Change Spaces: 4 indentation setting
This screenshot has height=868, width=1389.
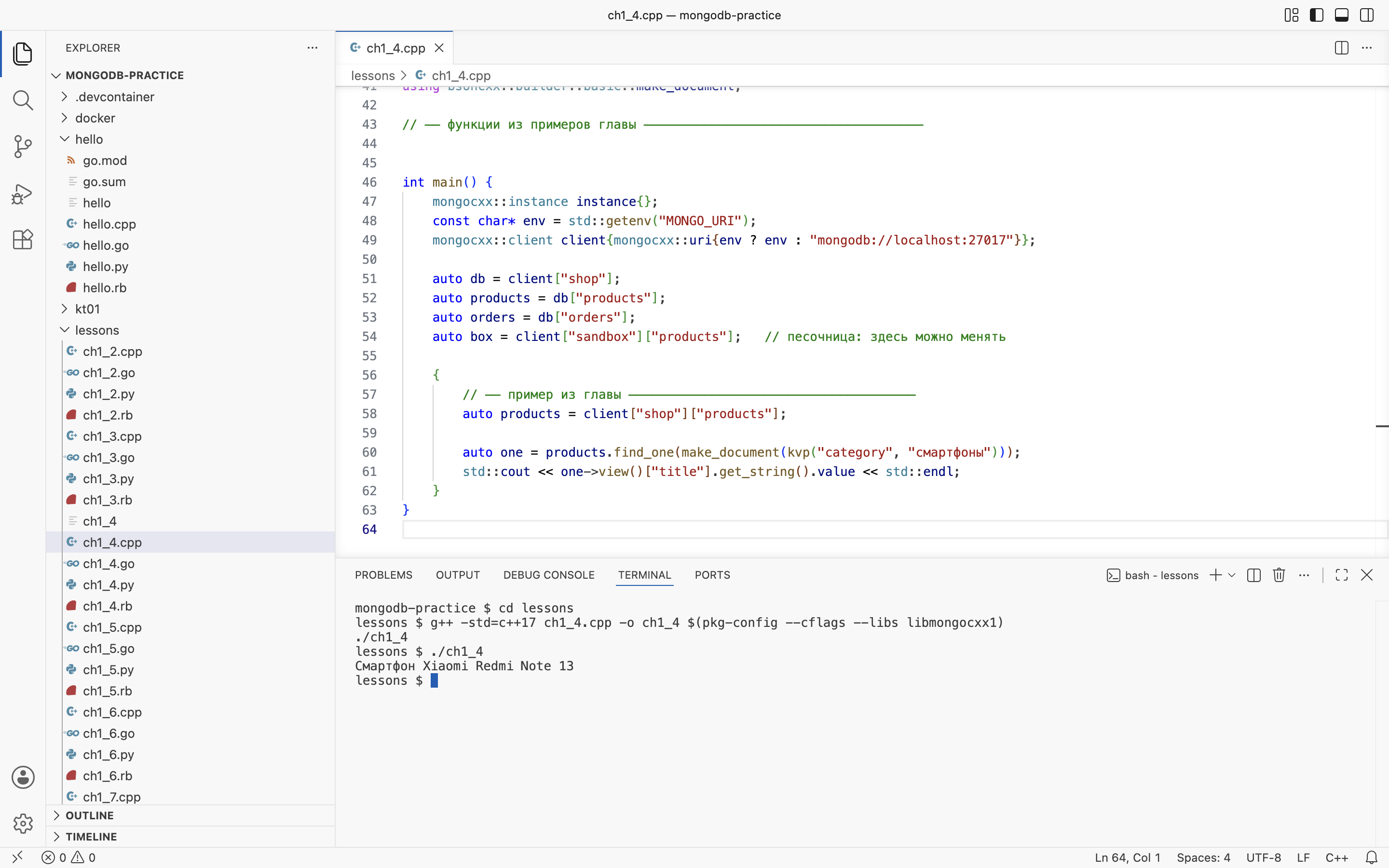pos(1203,858)
